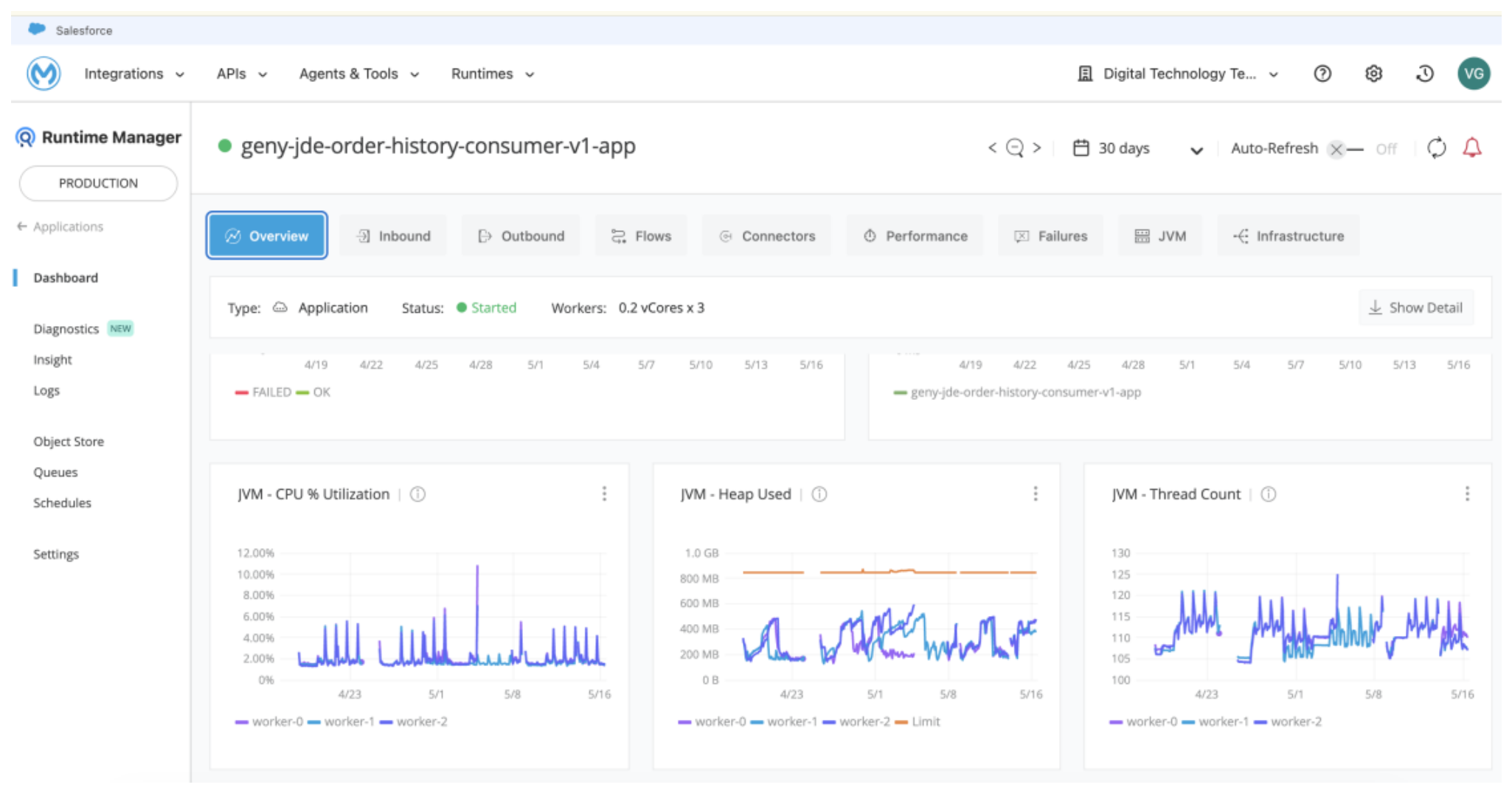Go back to Applications link
This screenshot has height=793, width=1512.
point(60,226)
